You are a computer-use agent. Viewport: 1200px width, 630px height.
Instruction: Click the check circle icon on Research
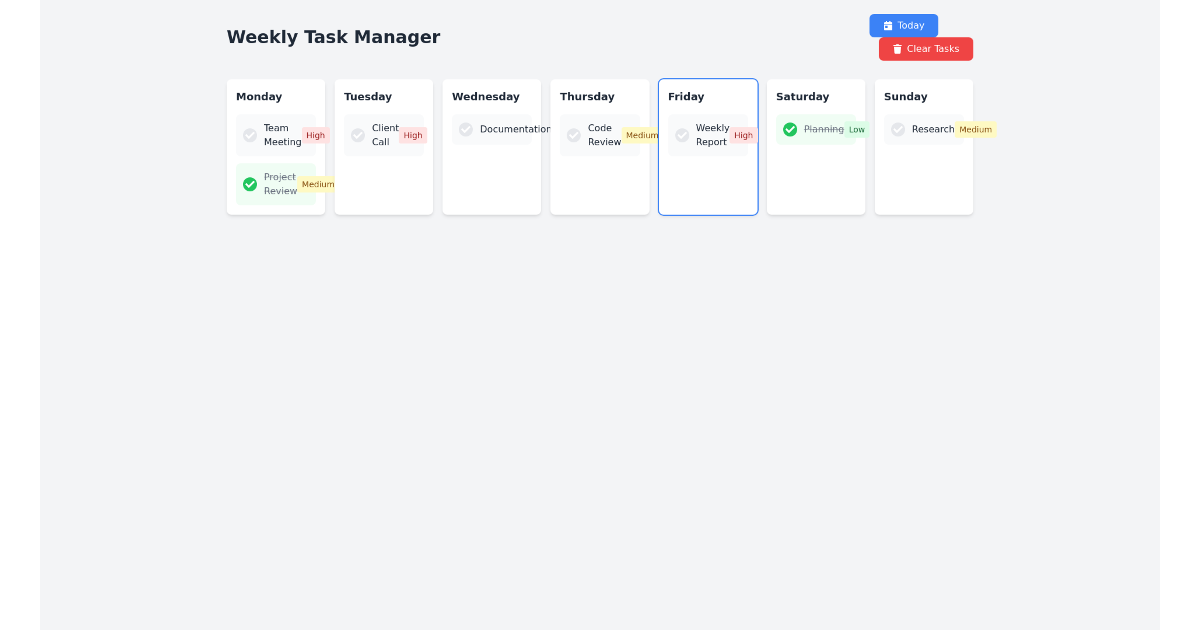pyautogui.click(x=897, y=128)
